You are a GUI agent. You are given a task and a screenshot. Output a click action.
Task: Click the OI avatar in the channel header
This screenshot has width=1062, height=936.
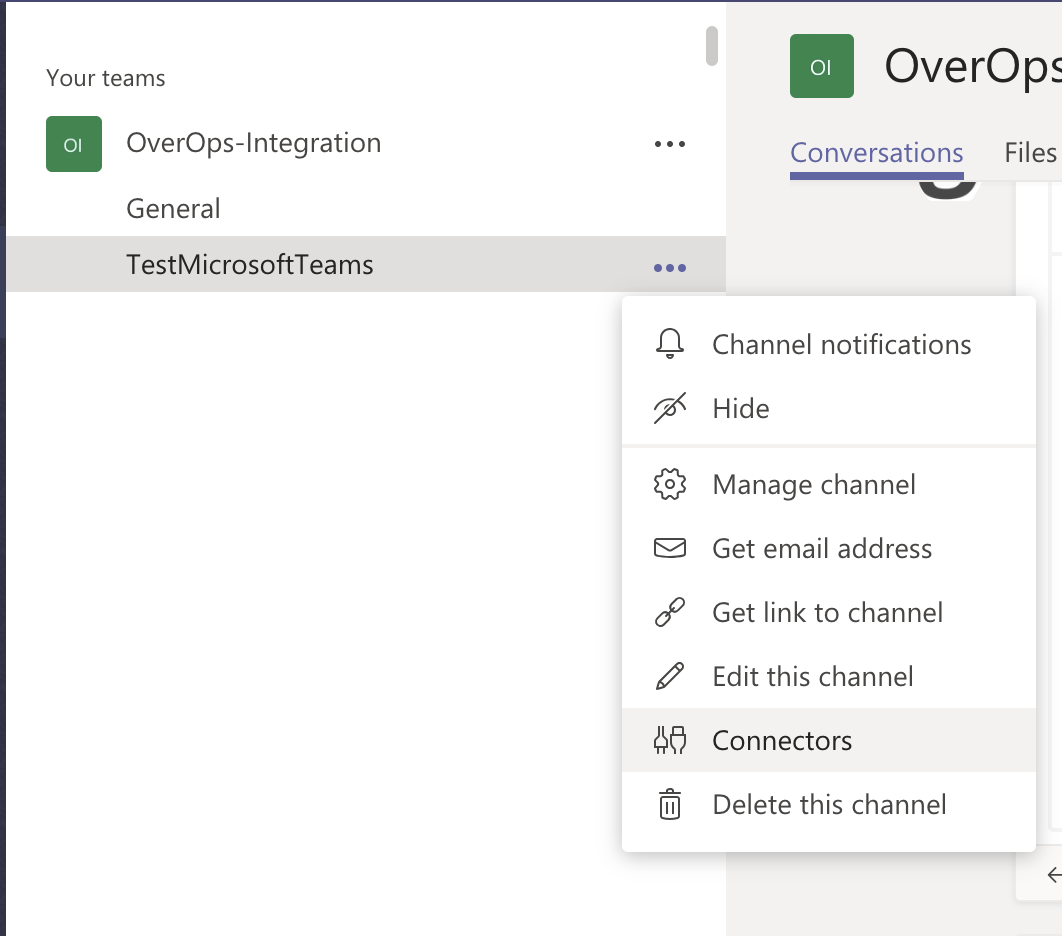point(822,66)
